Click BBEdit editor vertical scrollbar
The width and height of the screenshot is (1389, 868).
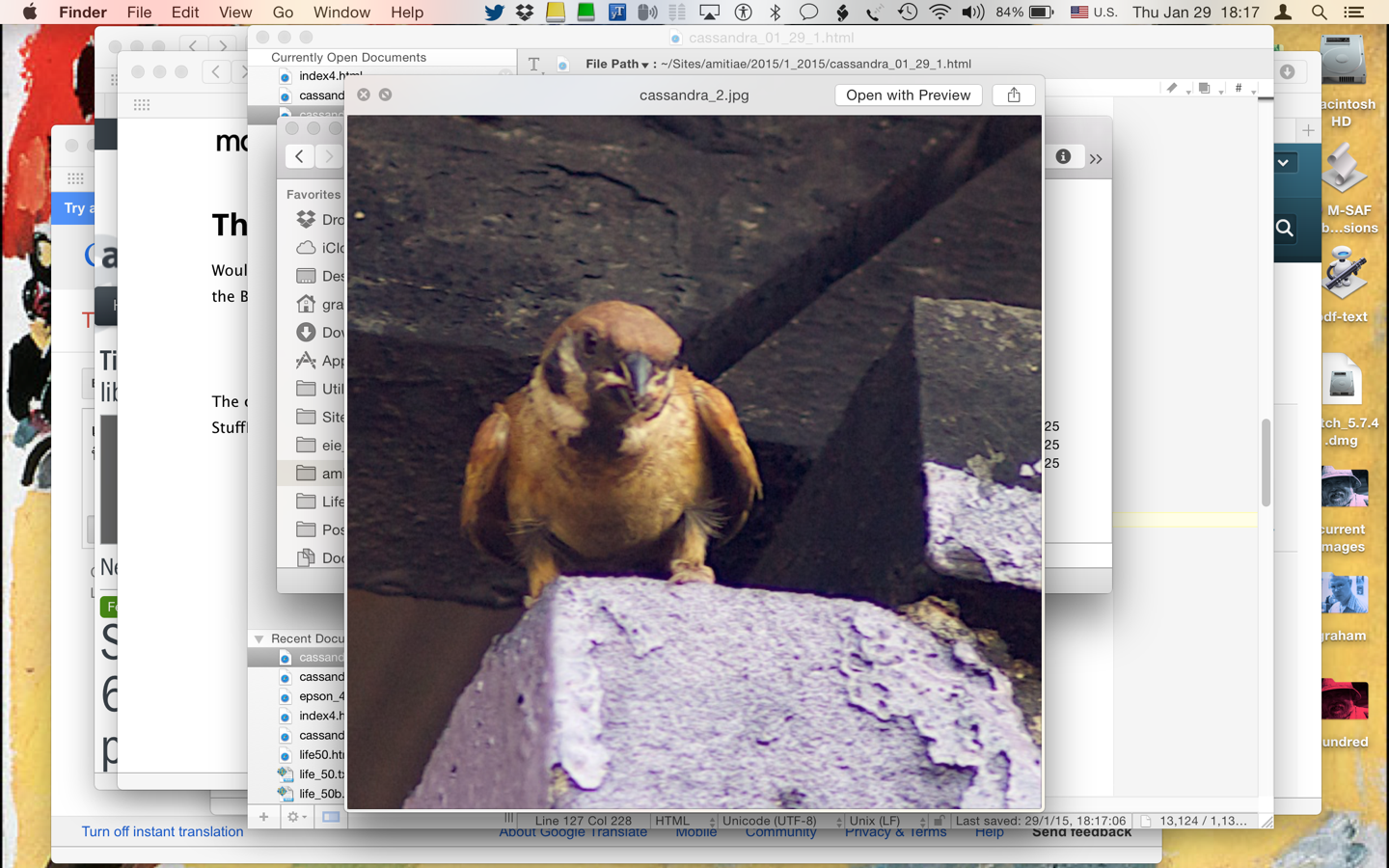point(1266,463)
